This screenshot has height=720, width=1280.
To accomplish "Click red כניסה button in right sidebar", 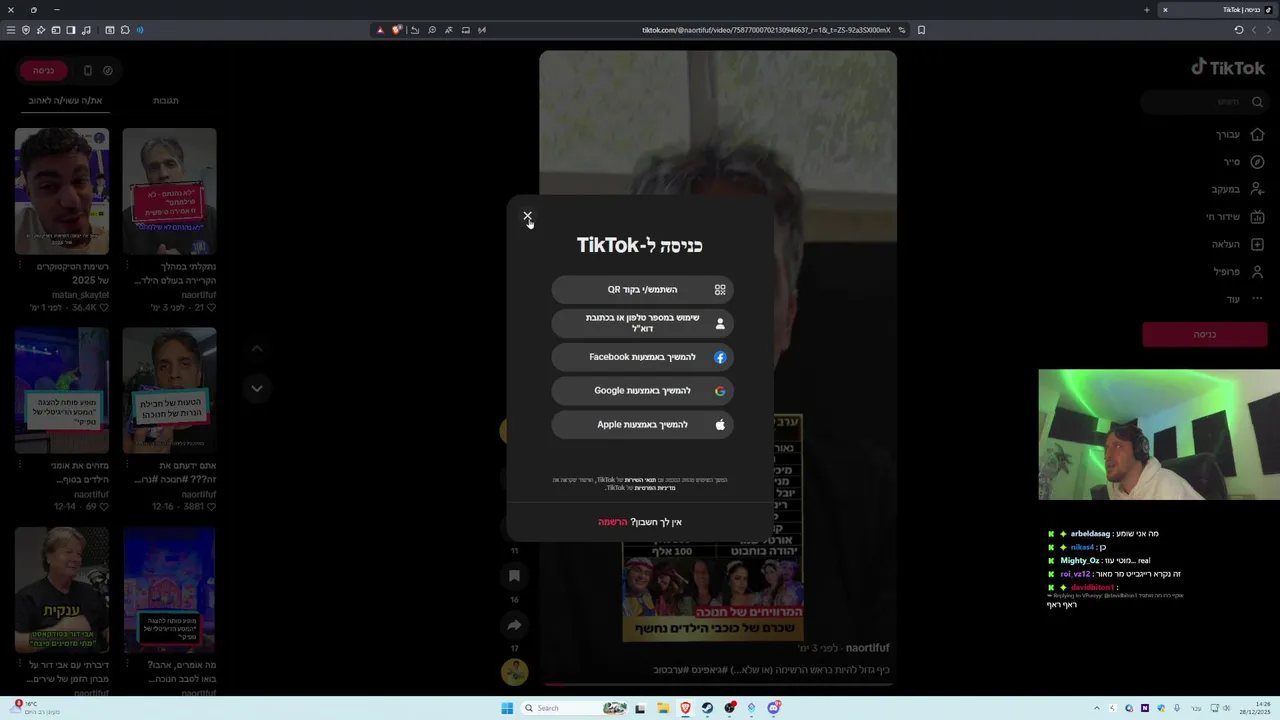I will coord(1204,335).
